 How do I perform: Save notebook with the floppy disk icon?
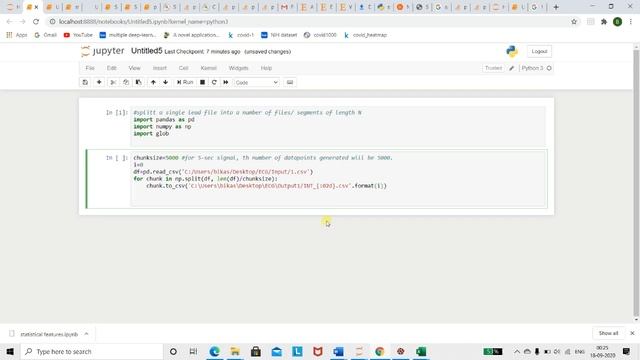[85, 82]
